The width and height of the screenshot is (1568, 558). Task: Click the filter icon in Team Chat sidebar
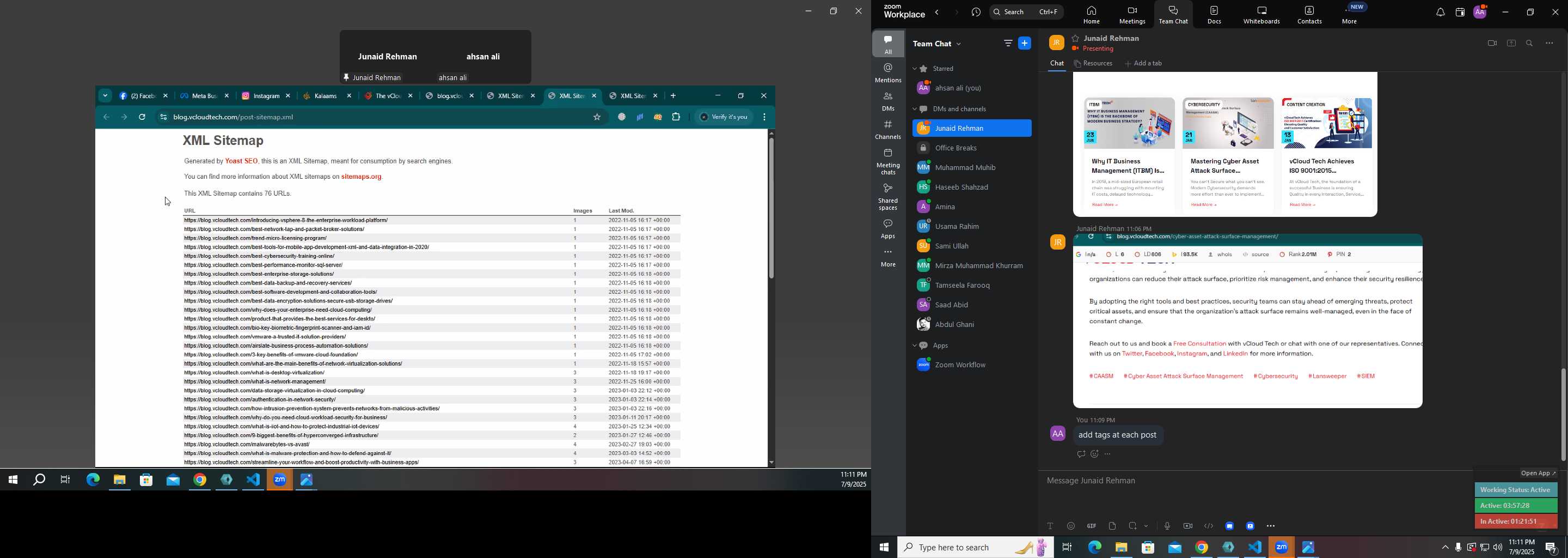(1008, 43)
